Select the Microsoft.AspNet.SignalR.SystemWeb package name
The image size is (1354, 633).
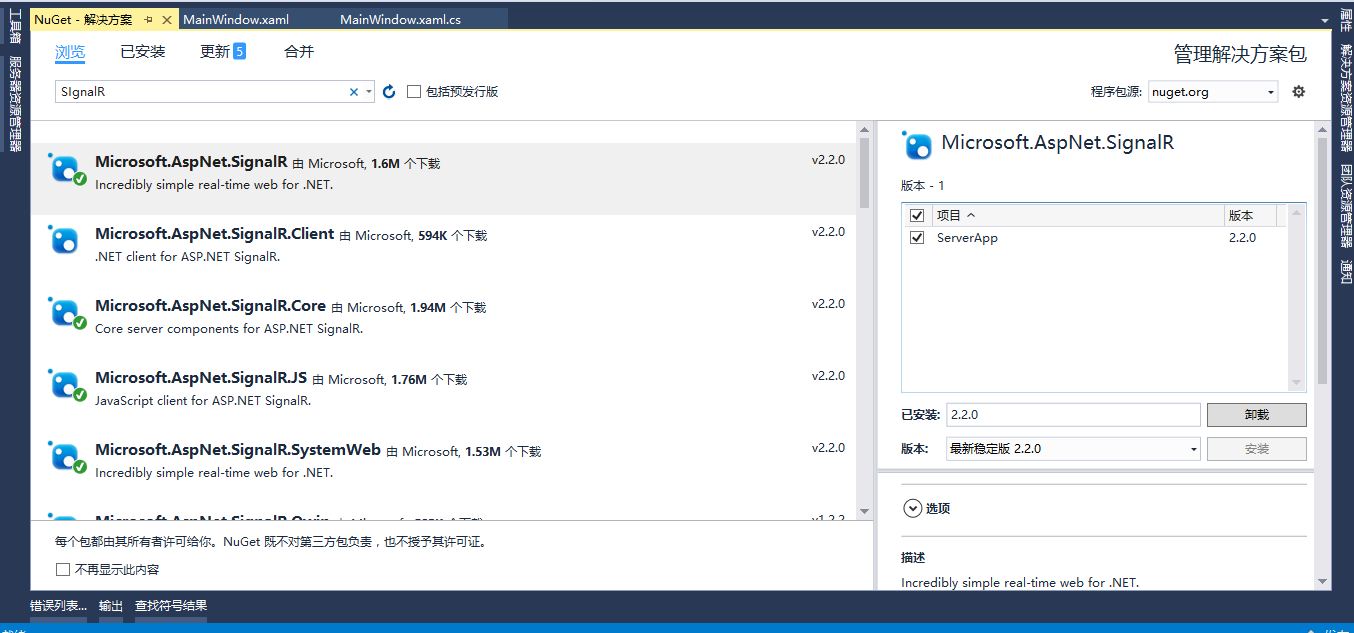(238, 450)
